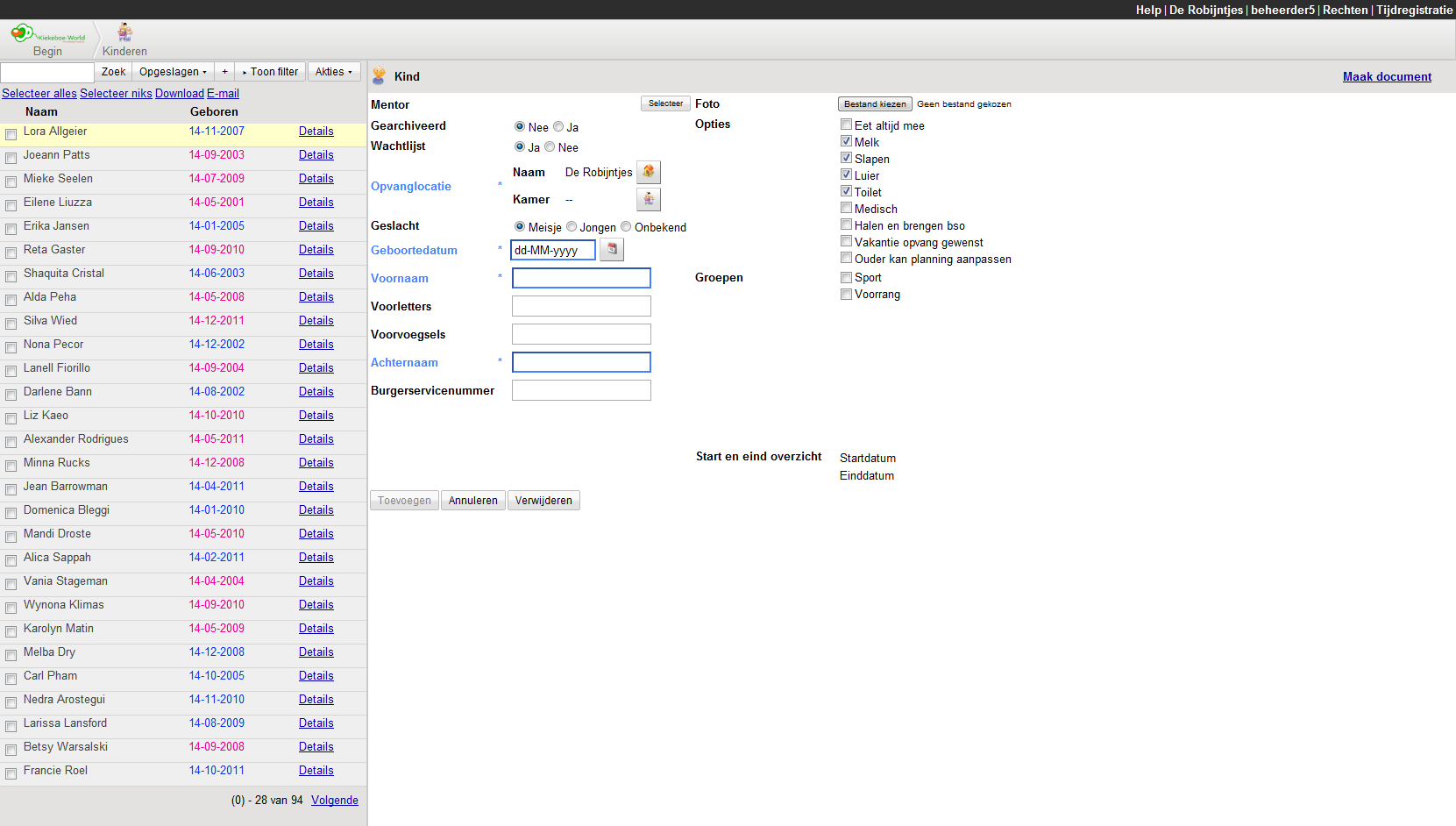Tick the checkbox beside Lora Allgeier
This screenshot has width=1456, height=826.
[11, 134]
